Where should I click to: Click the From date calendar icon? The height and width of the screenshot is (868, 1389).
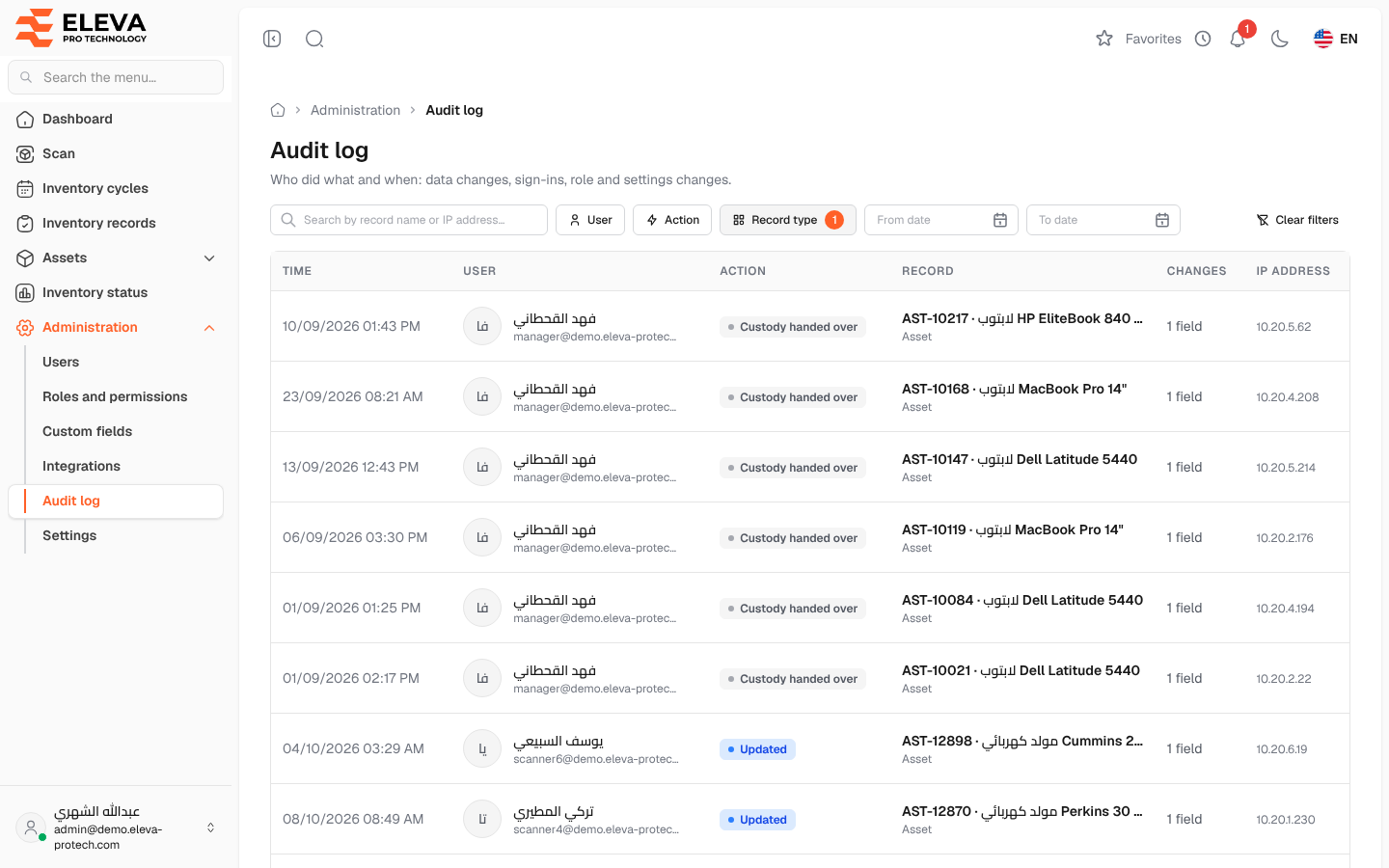(1000, 220)
